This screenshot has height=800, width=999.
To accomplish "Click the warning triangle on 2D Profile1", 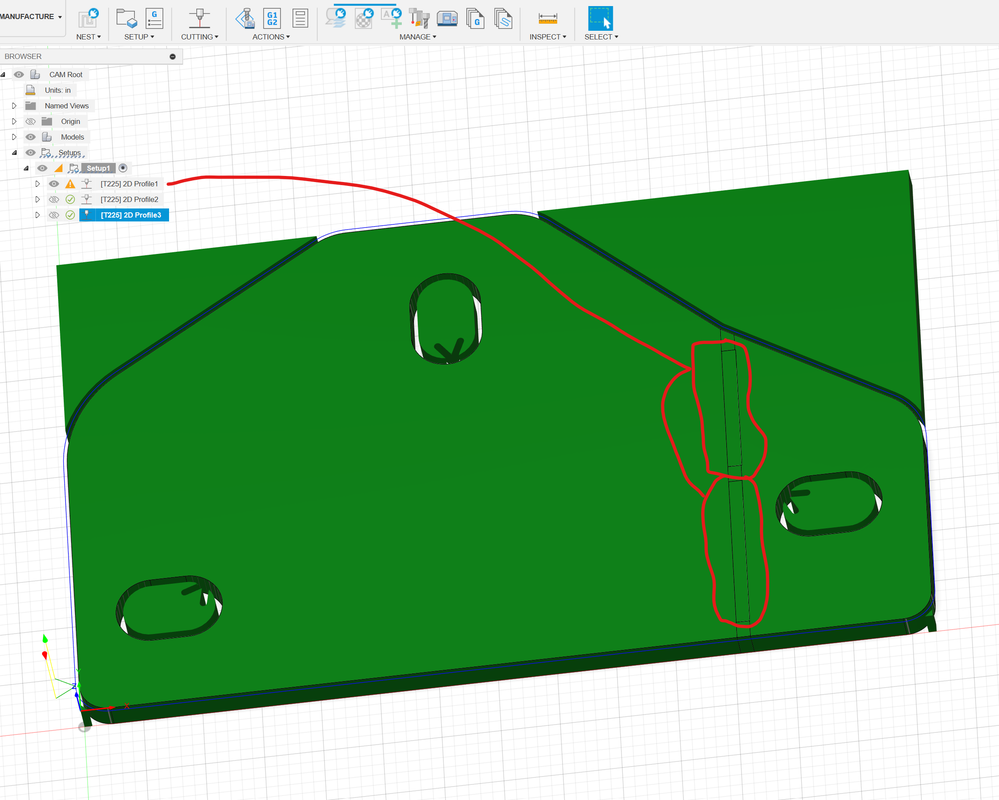I will click(70, 184).
